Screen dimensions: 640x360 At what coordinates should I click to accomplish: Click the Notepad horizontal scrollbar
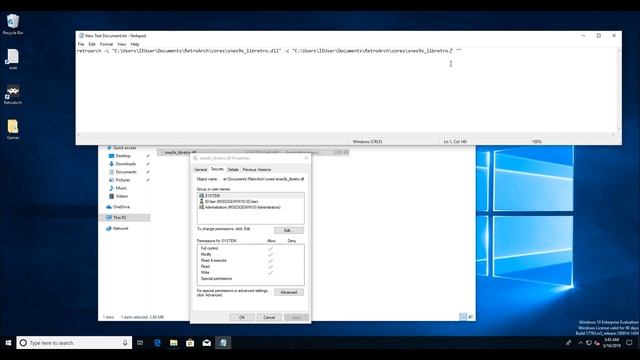(346, 134)
